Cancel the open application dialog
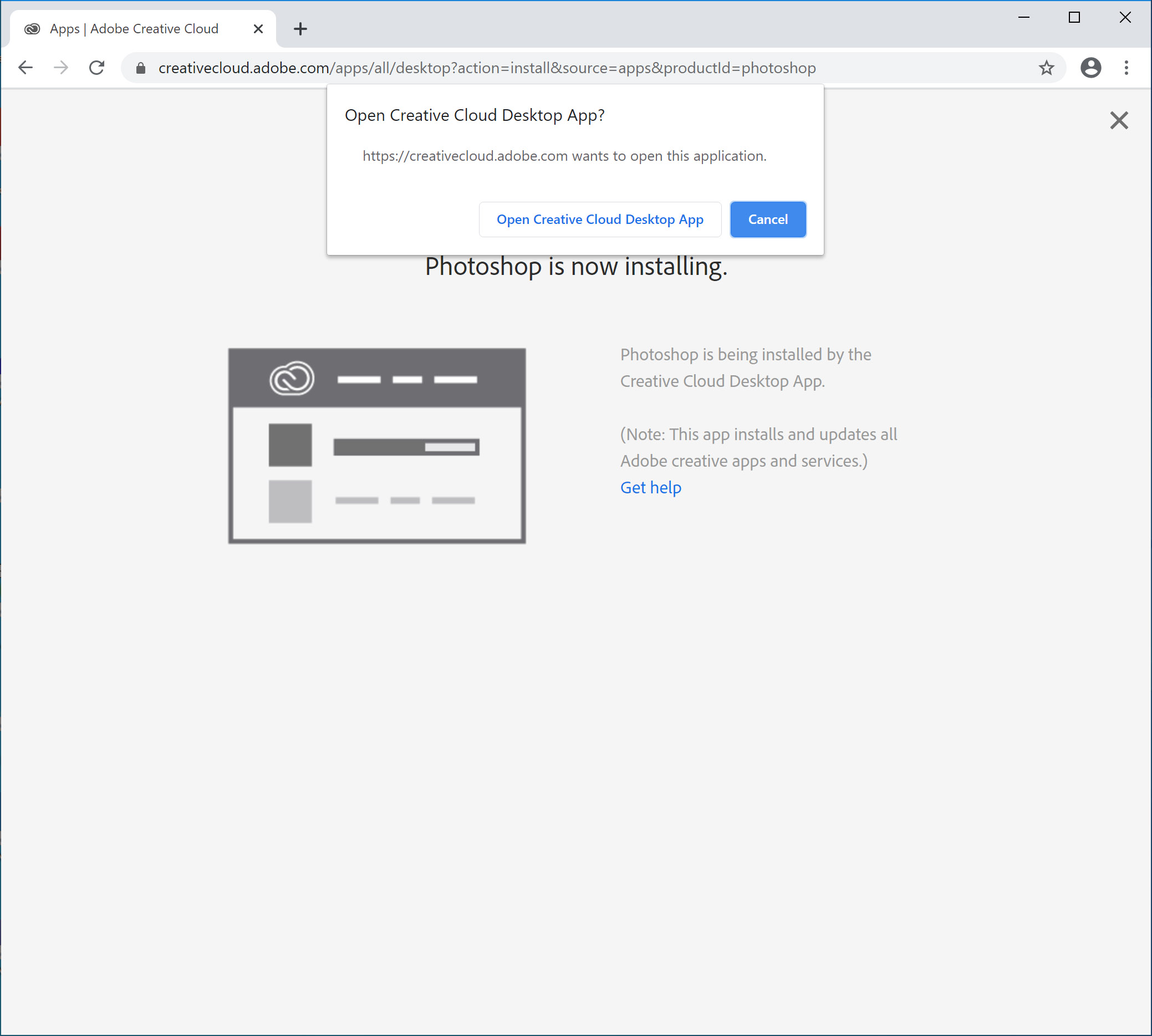Viewport: 1152px width, 1036px height. click(x=768, y=219)
